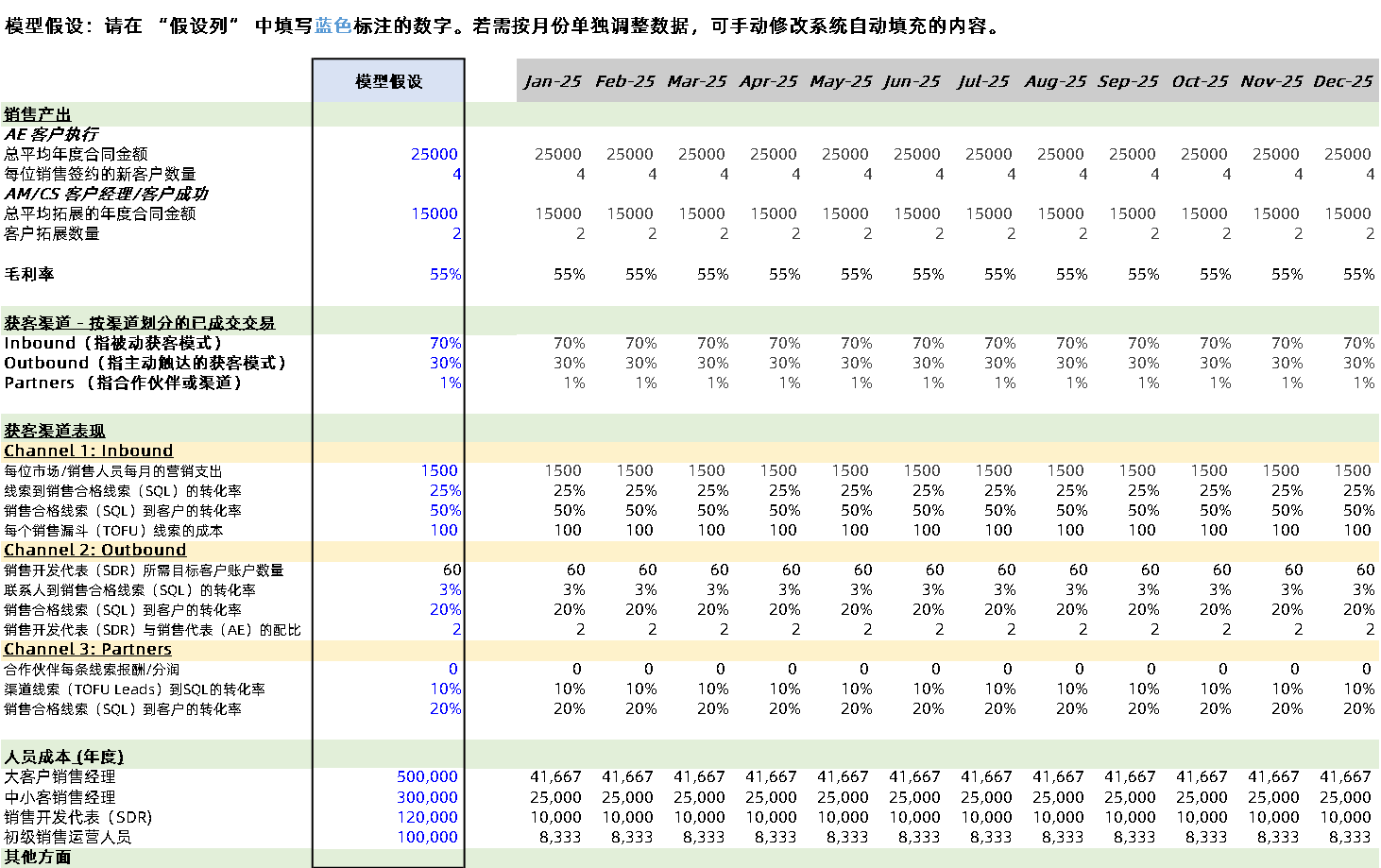Edit the blue 0 partner payout assumption
Screen dimensions: 1381x868
(453, 669)
